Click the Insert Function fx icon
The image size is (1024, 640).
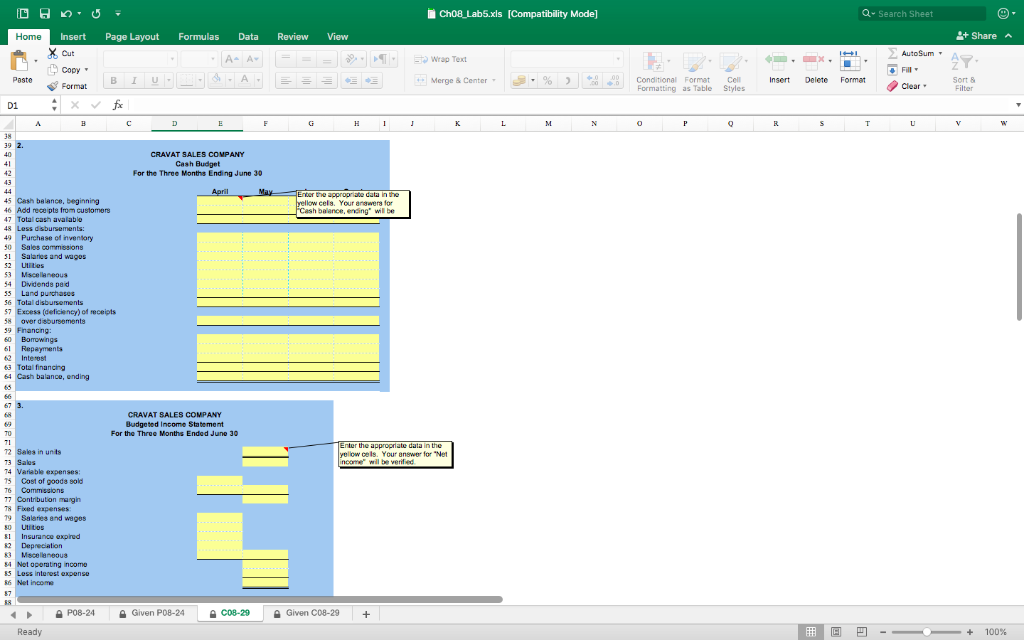118,104
